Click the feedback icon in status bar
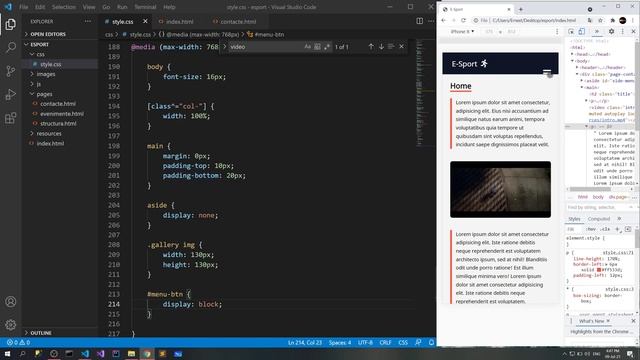This screenshot has height=360, width=640. coord(418,342)
